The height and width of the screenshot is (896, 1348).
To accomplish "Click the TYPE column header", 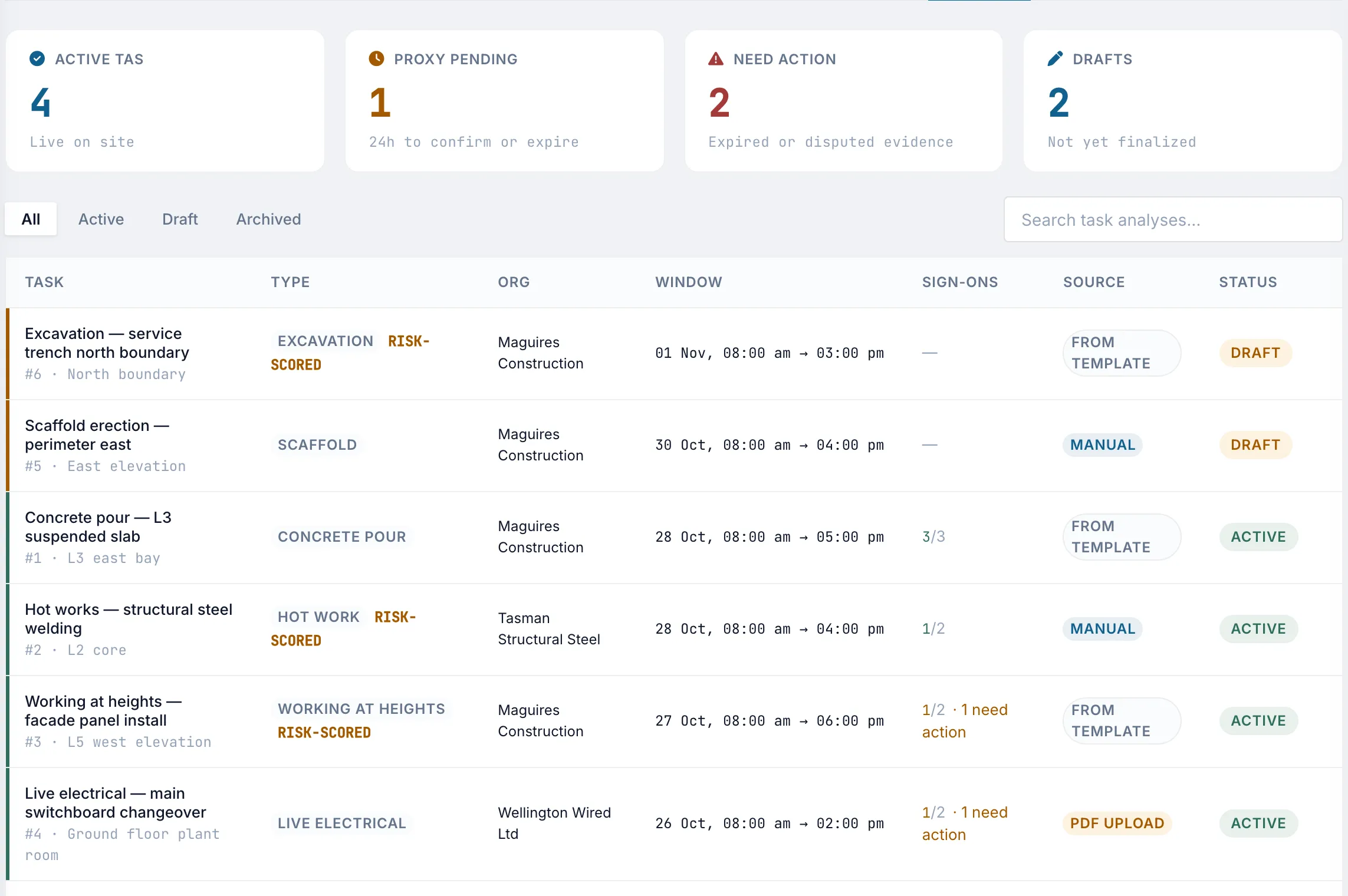I will (291, 282).
